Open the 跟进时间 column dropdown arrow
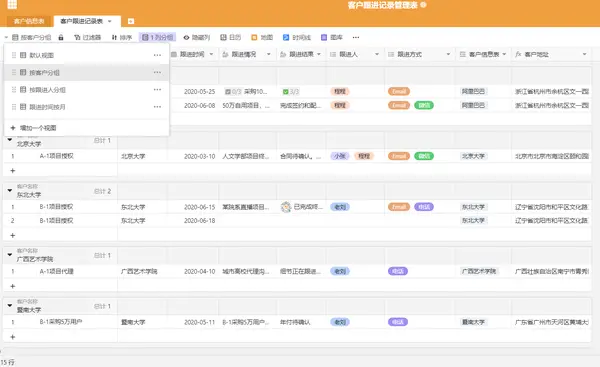This screenshot has width=600, height=367. pos(211,54)
